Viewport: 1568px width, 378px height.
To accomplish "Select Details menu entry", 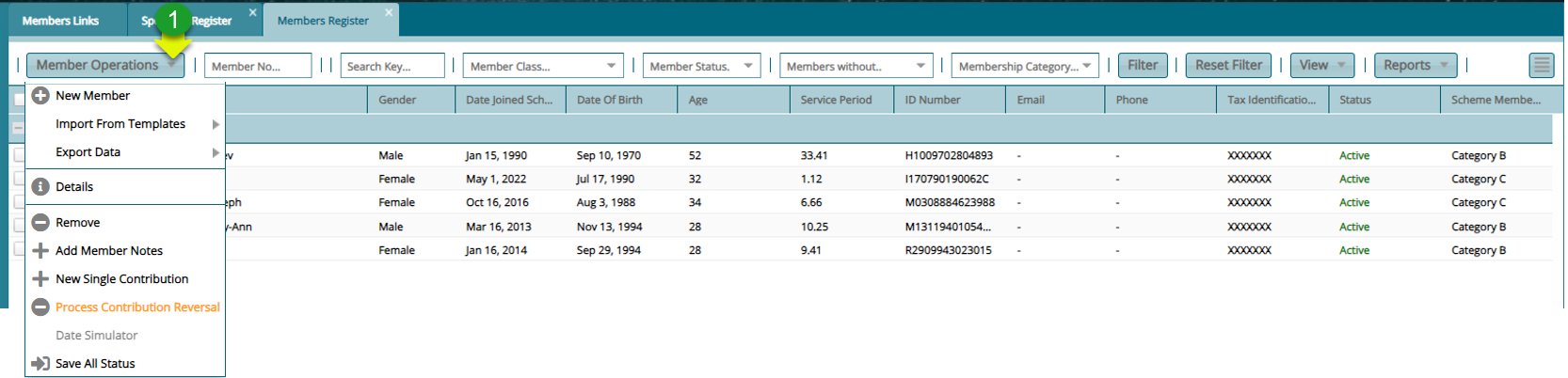I will tap(125, 187).
